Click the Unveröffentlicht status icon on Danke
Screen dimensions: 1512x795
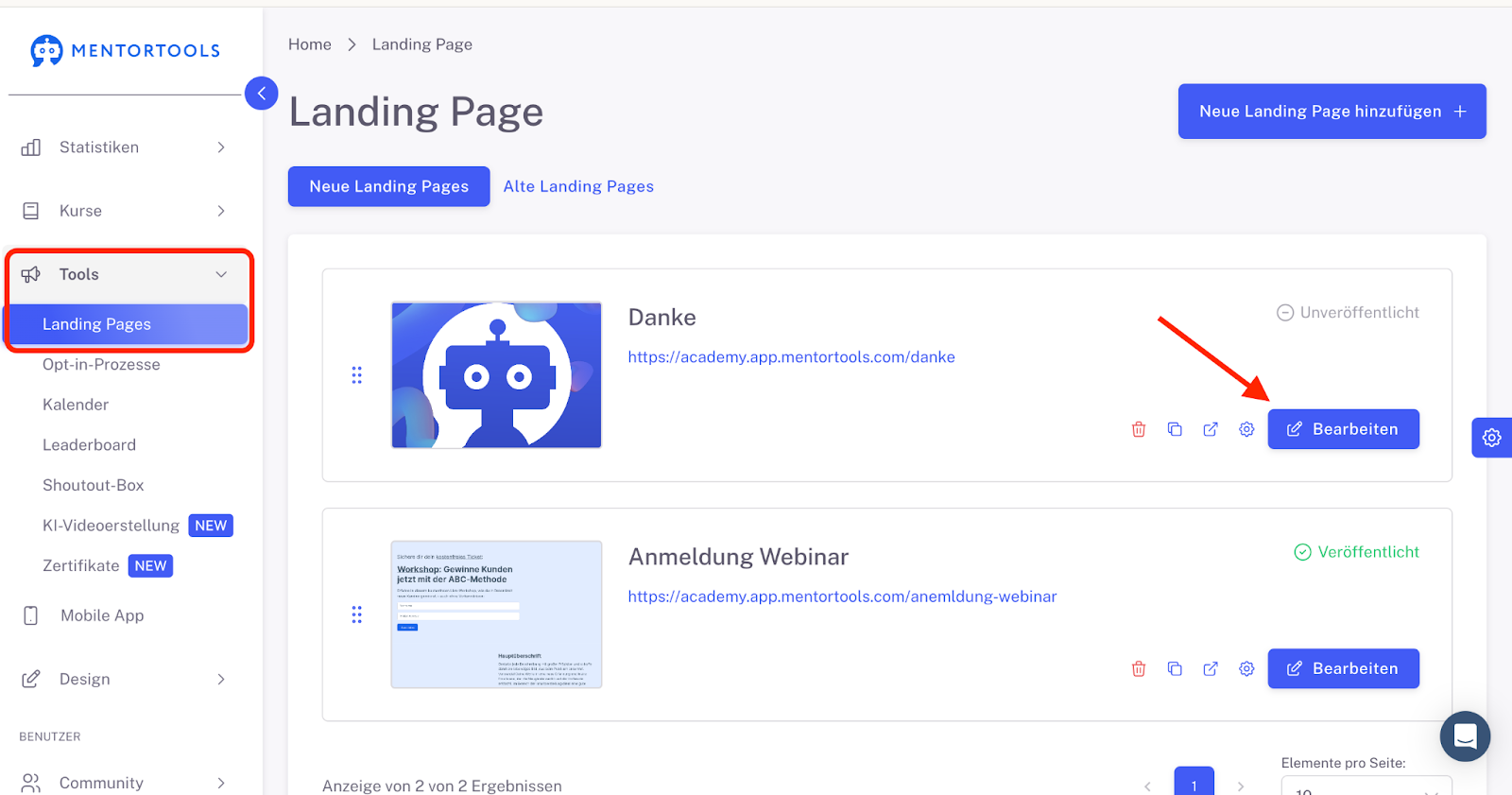click(x=1285, y=313)
